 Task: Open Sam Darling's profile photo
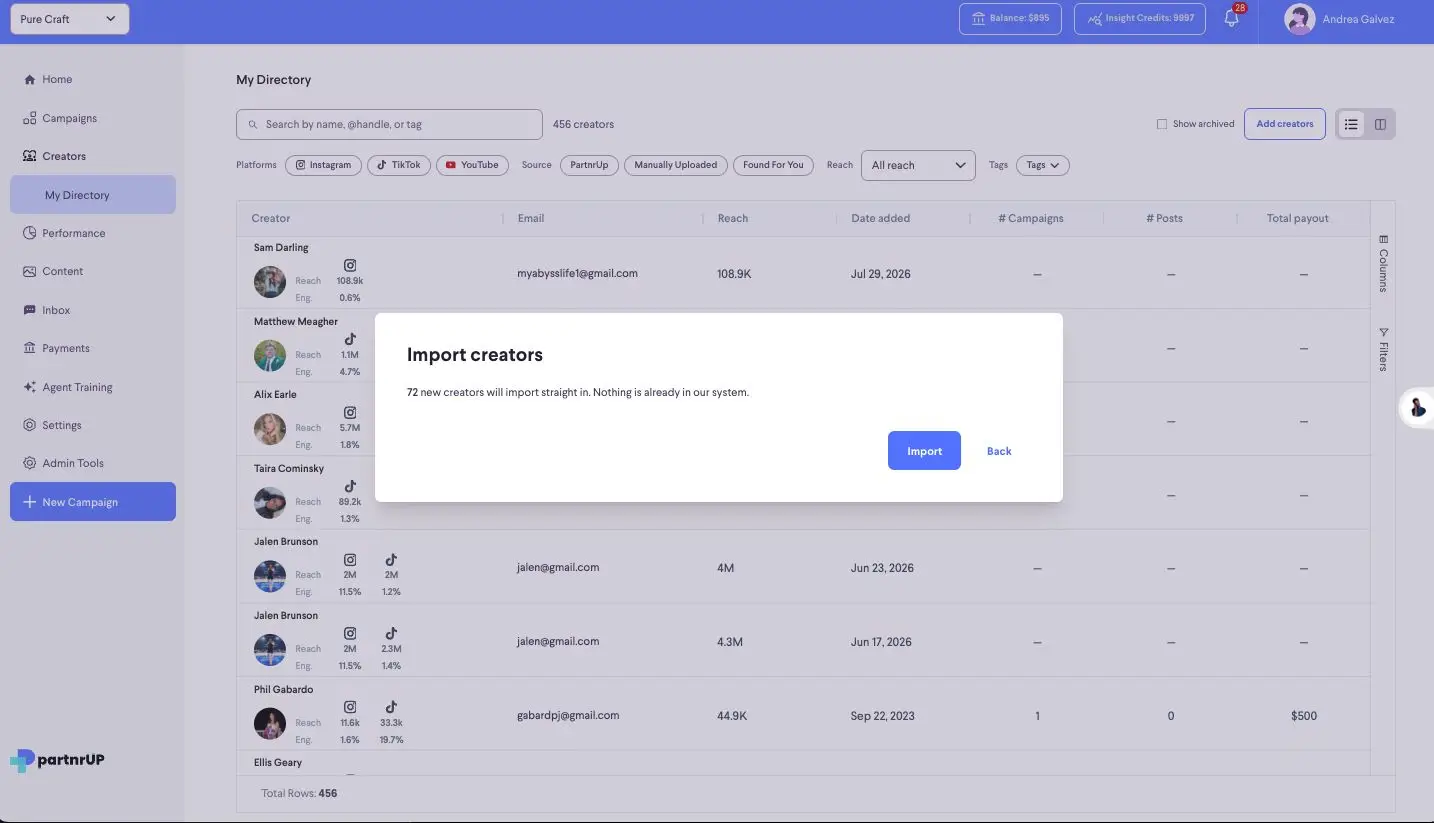[270, 282]
